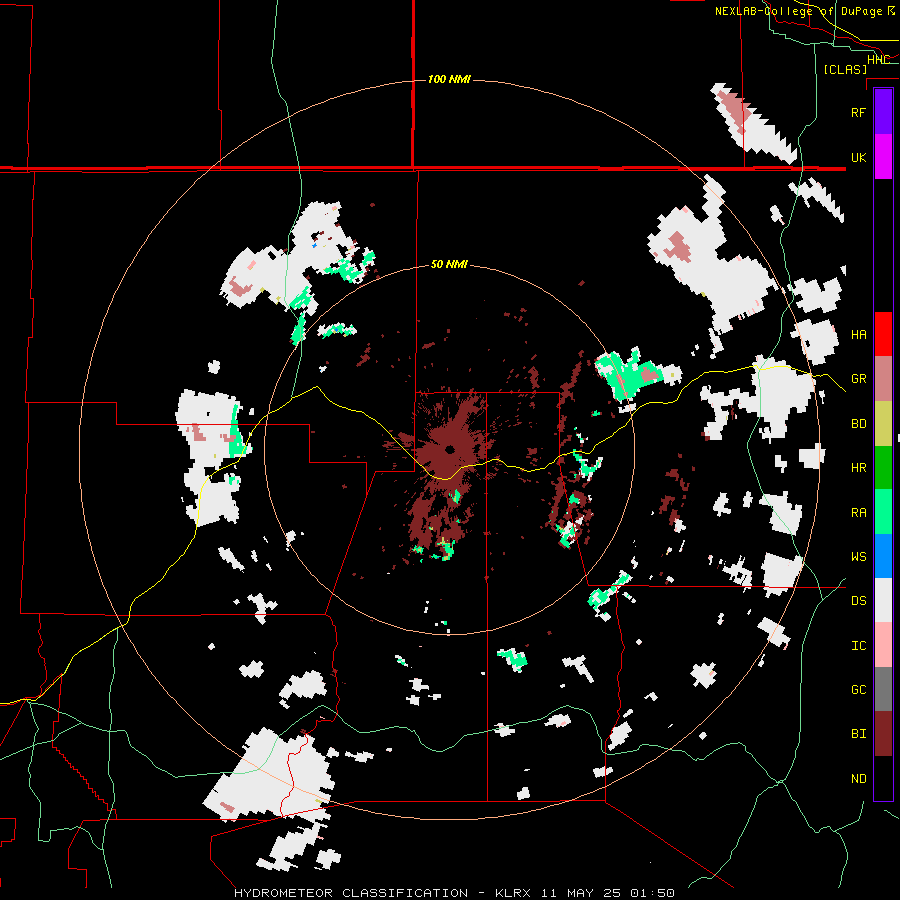Select the GR dusty-pink legend swatch
900x900 pixels.
[883, 379]
